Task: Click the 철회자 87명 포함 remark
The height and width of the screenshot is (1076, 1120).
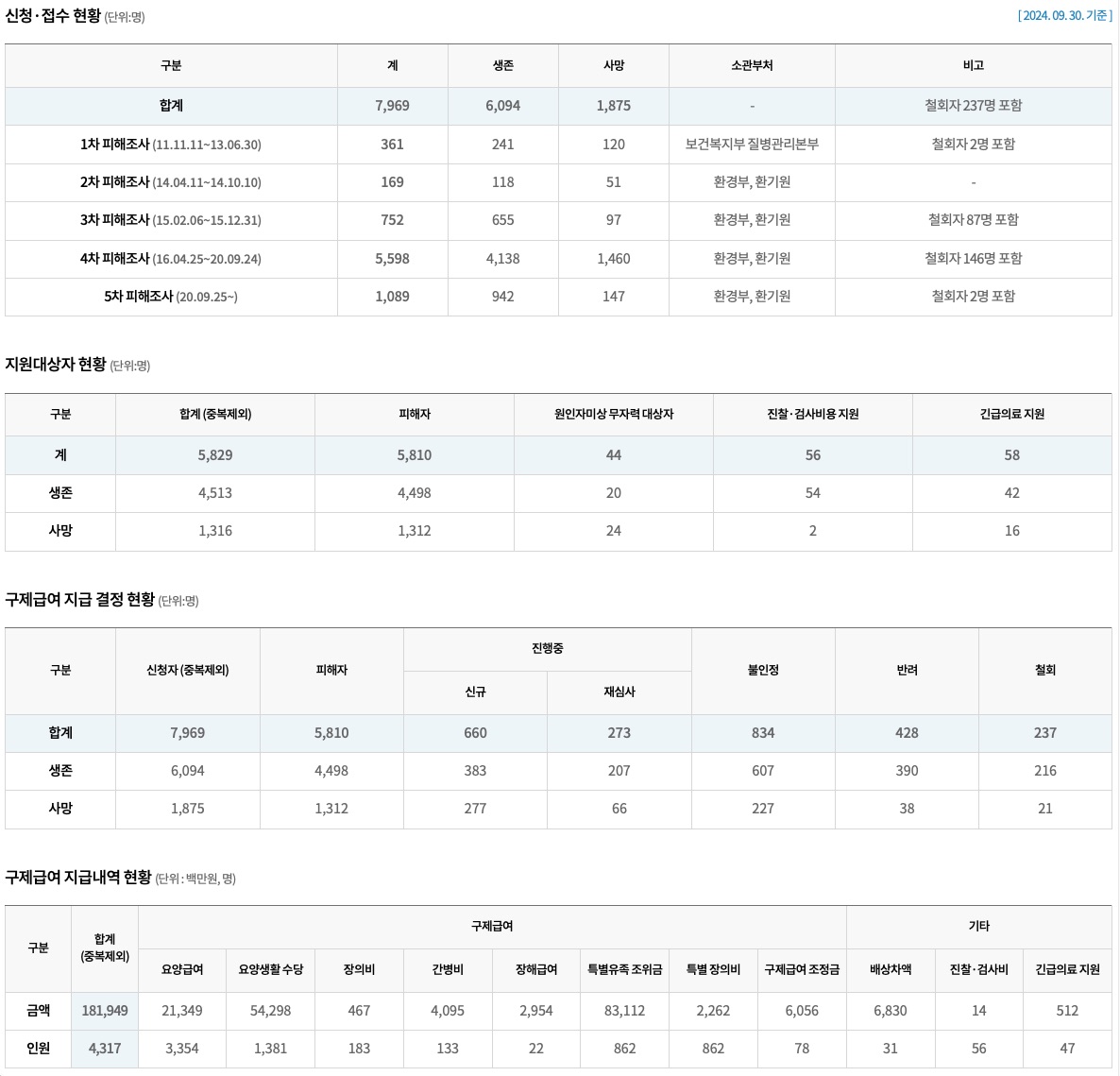Action: pyautogui.click(x=973, y=220)
